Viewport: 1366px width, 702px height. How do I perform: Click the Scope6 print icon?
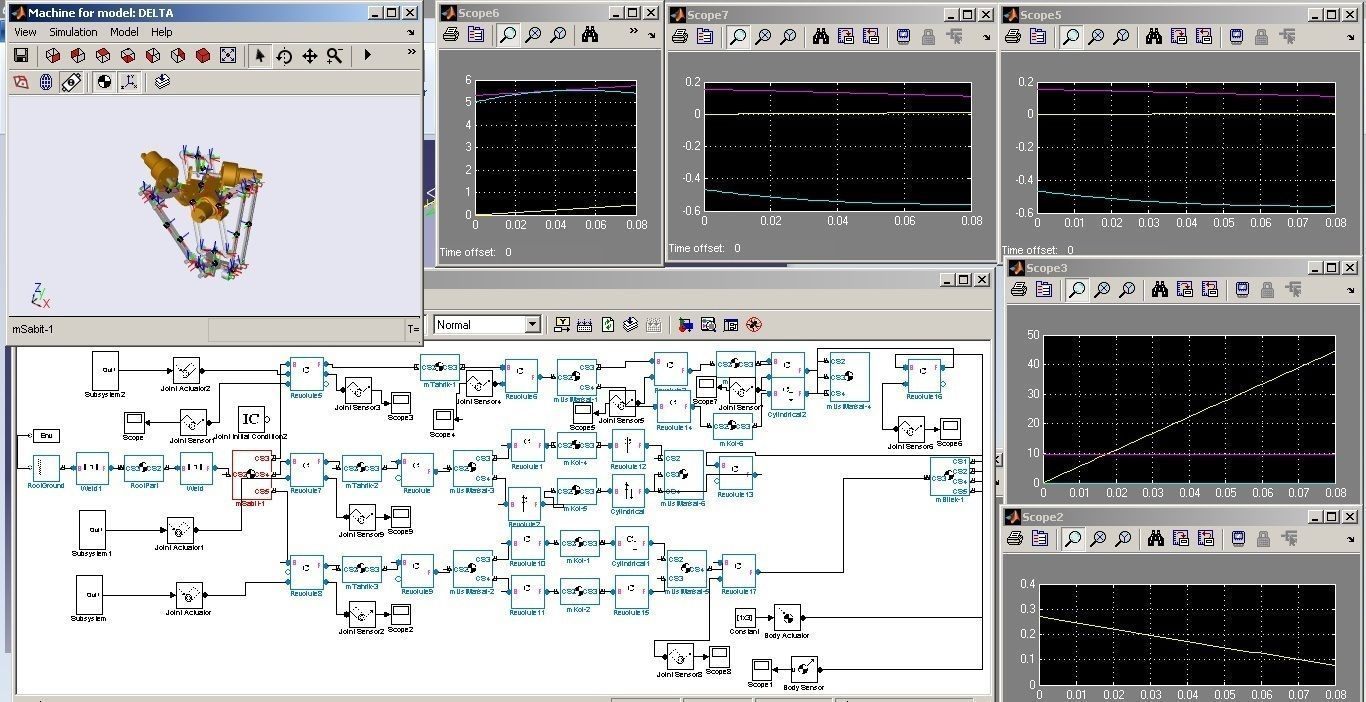pos(451,35)
